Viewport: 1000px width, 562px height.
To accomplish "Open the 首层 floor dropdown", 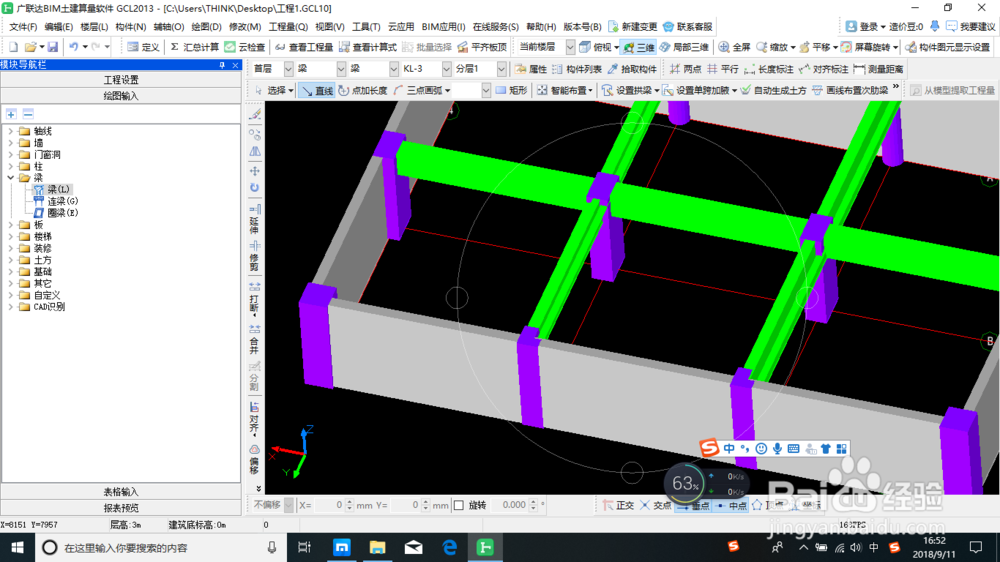I will tap(288, 69).
